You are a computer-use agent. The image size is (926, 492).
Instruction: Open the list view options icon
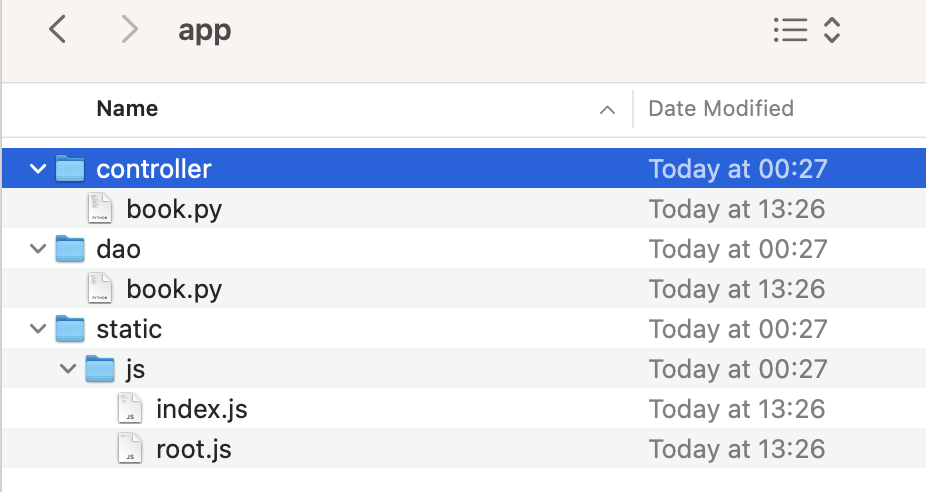click(x=790, y=30)
